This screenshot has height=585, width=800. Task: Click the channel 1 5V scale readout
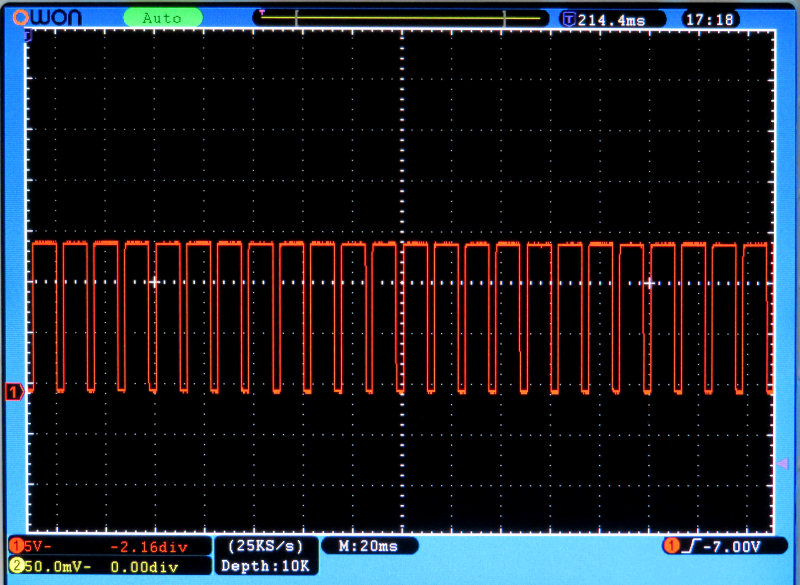tap(38, 547)
